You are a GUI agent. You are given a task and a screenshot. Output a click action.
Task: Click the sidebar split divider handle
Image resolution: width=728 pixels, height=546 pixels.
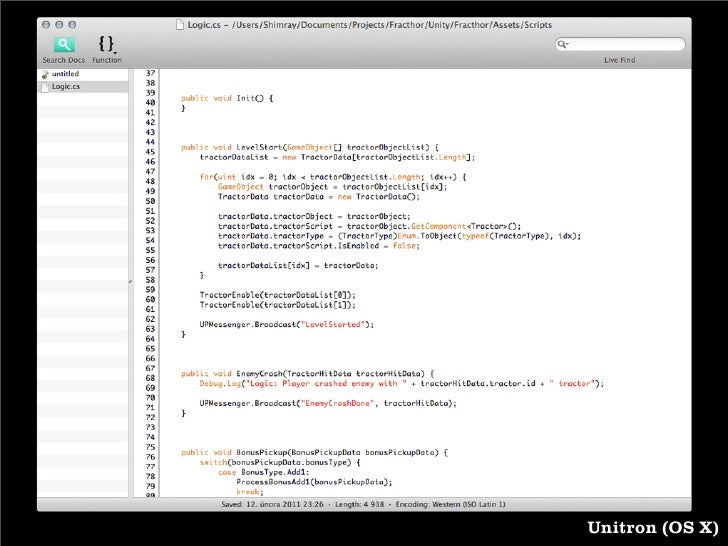click(x=130, y=282)
